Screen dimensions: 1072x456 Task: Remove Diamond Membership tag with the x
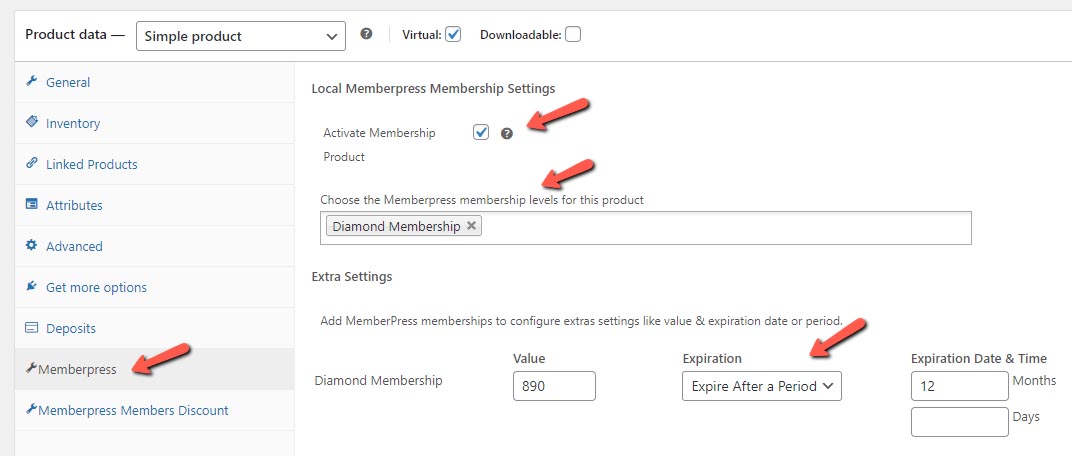(x=471, y=226)
